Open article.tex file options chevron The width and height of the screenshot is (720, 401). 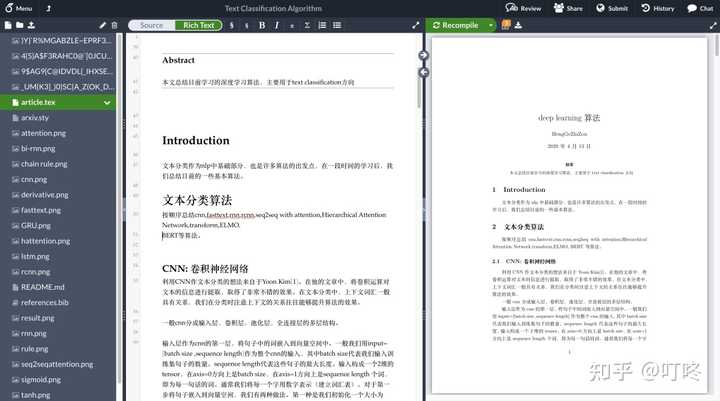107,102
